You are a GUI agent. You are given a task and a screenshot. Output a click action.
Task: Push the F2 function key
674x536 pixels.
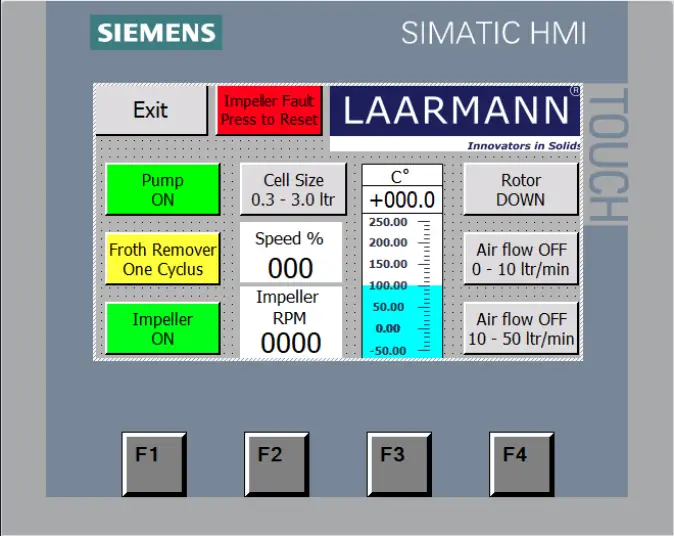277,465
